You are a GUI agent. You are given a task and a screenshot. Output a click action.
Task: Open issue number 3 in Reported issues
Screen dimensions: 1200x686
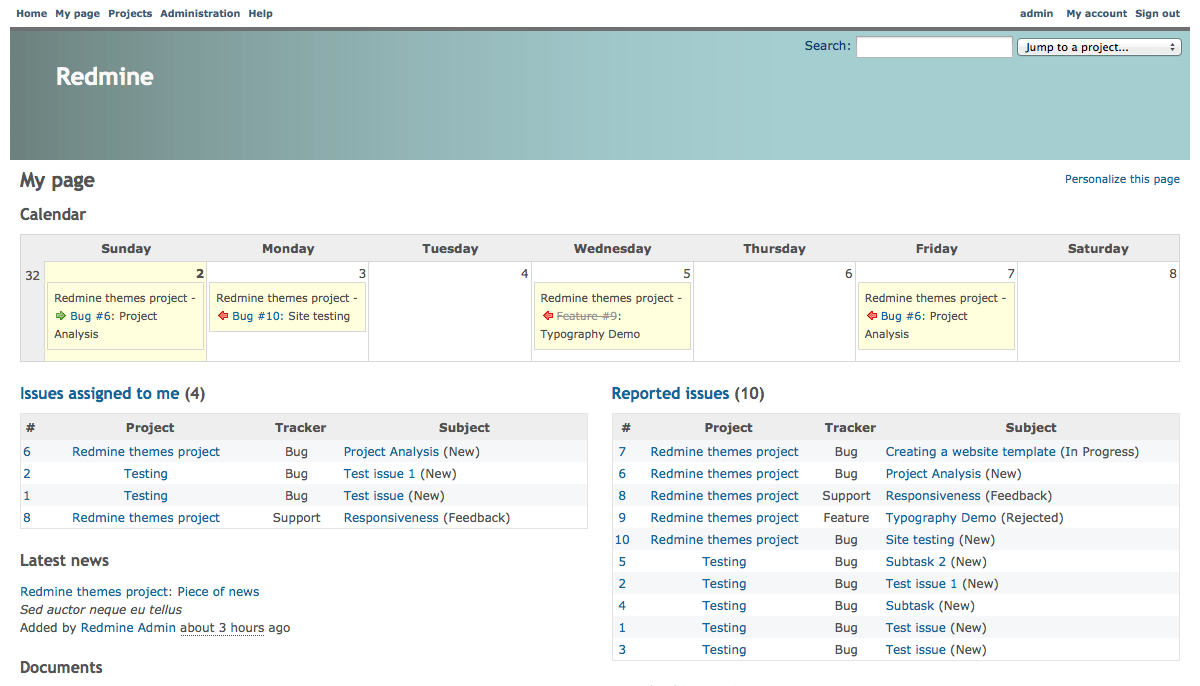(622, 650)
